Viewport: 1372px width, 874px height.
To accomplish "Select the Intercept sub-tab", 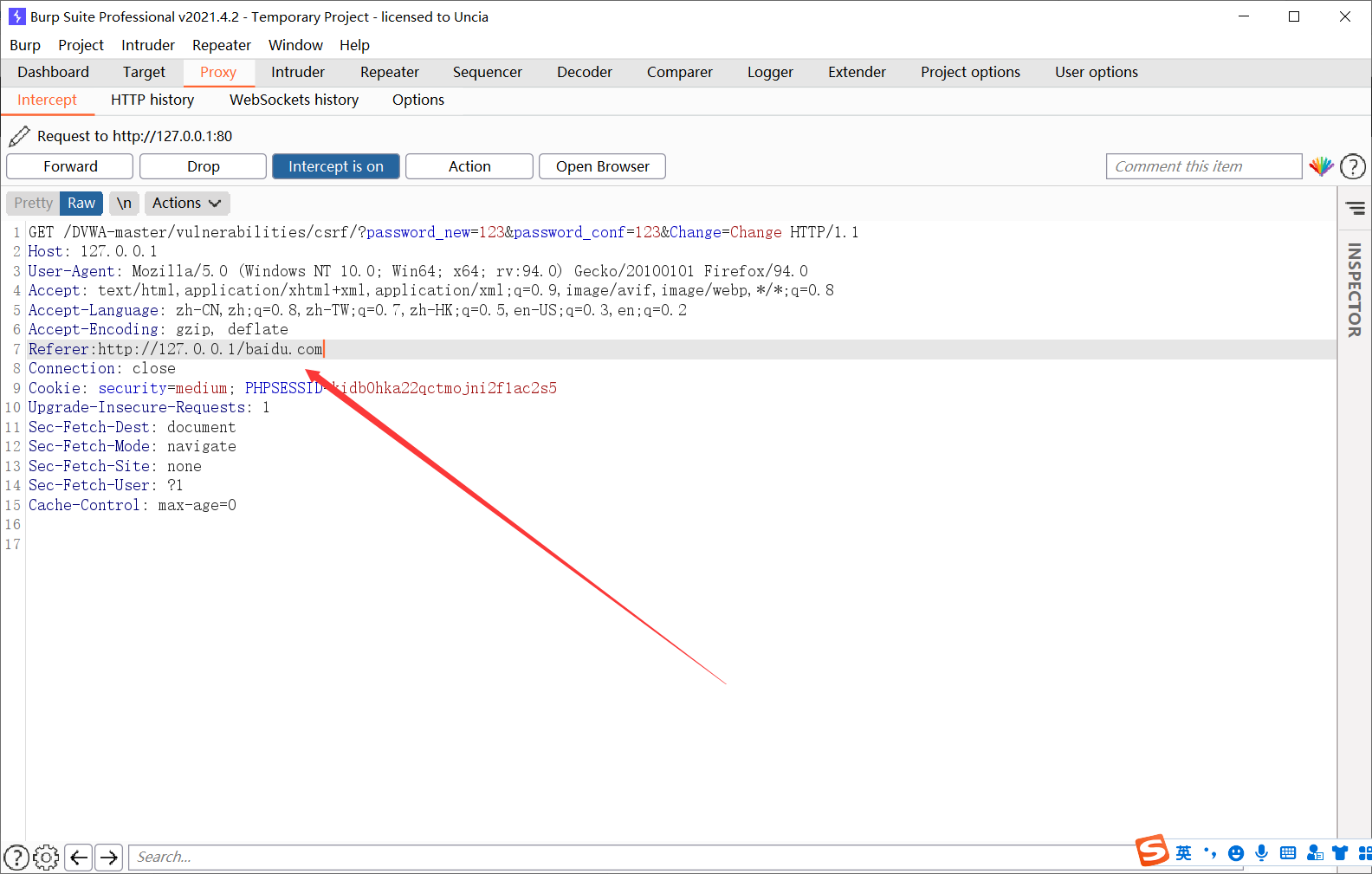I will pos(48,100).
